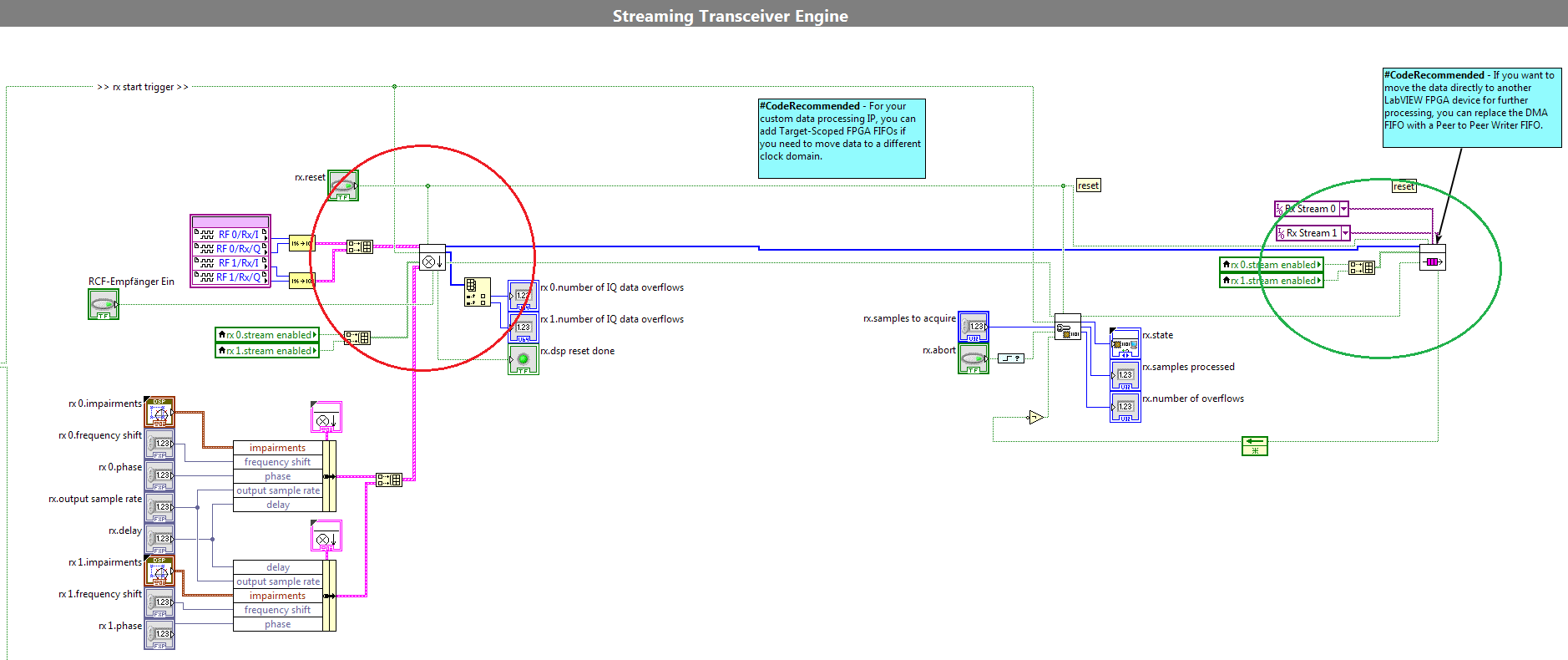
Task: Click the Streaming Transceiver Engine title bar
Action: [730, 16]
